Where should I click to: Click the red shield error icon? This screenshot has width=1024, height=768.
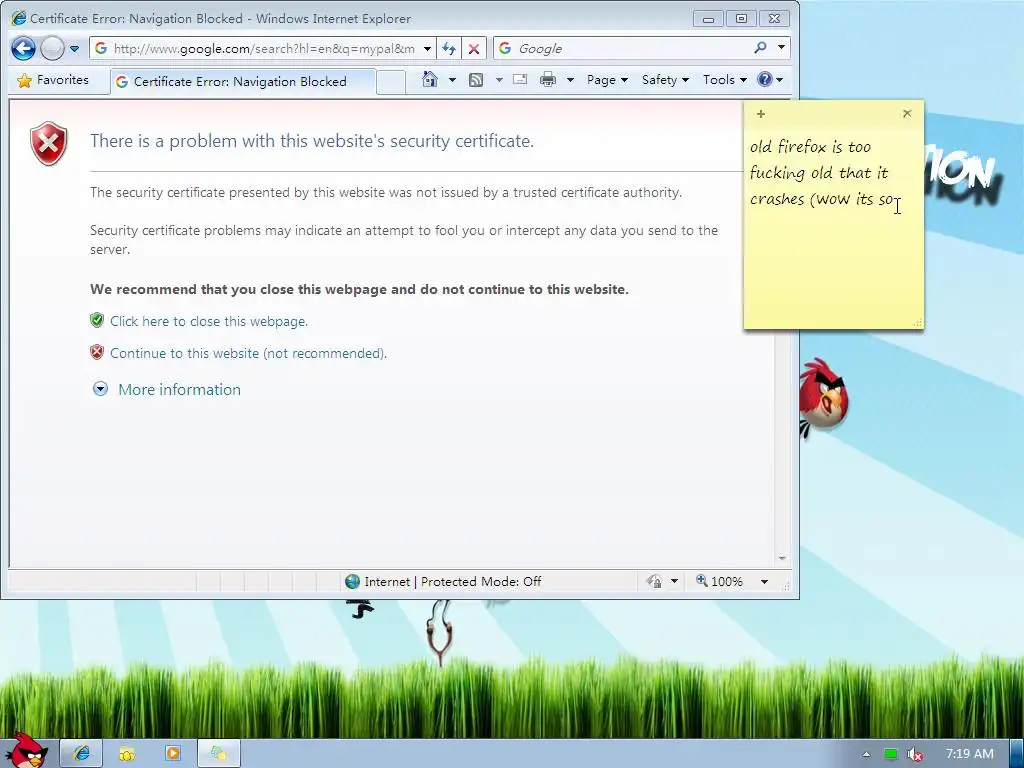48,143
